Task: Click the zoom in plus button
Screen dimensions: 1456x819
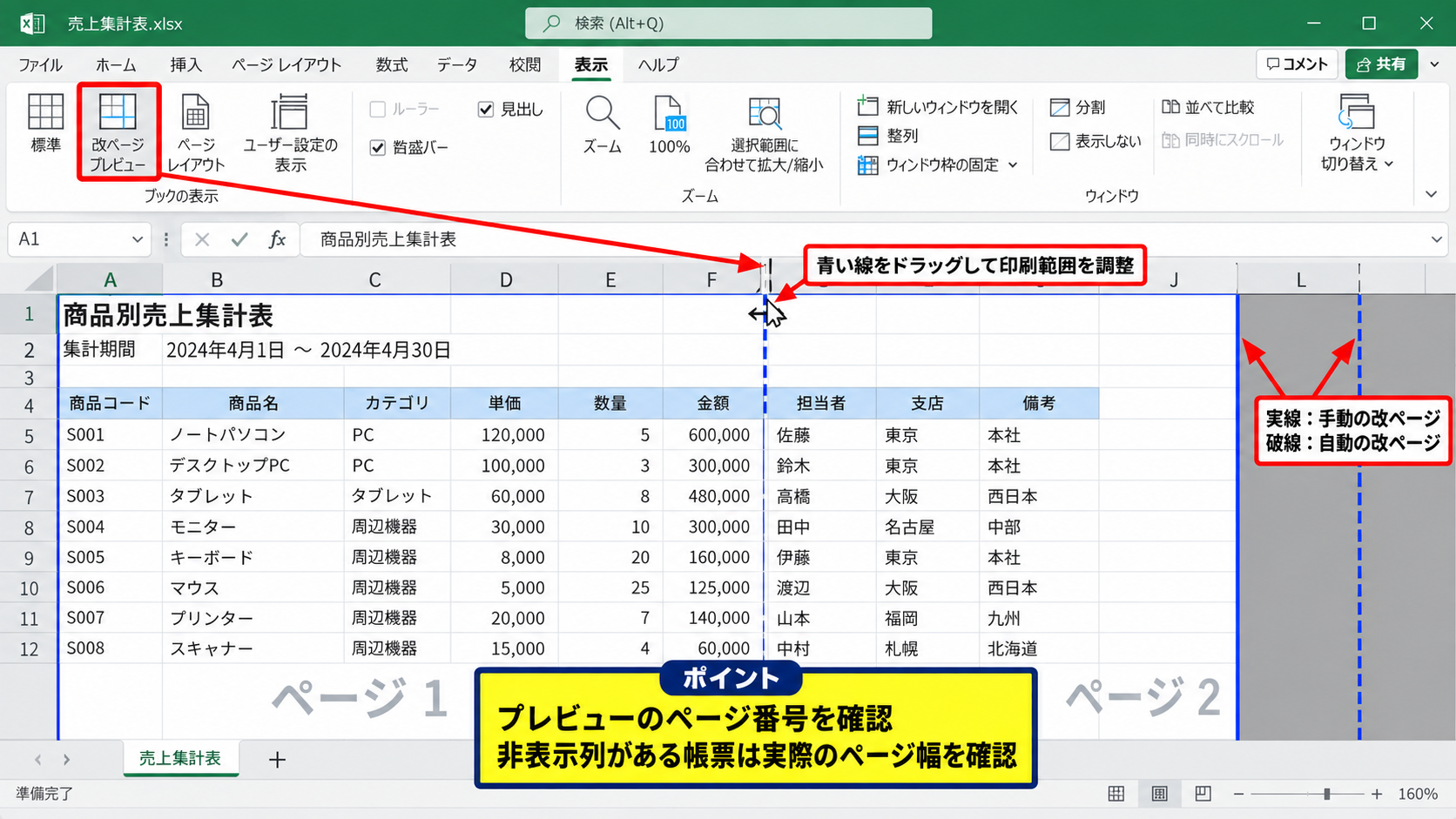Action: [x=1377, y=794]
